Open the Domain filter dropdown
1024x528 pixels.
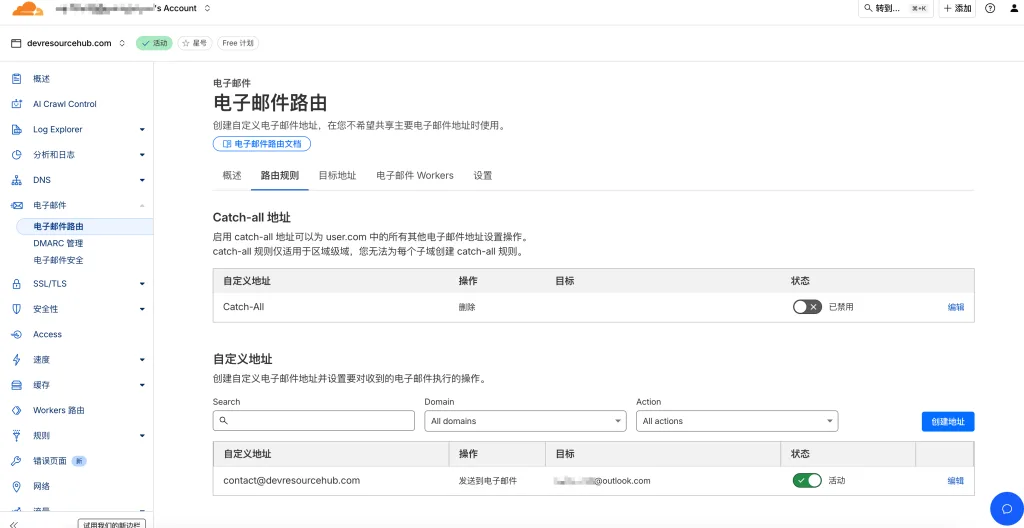point(525,421)
